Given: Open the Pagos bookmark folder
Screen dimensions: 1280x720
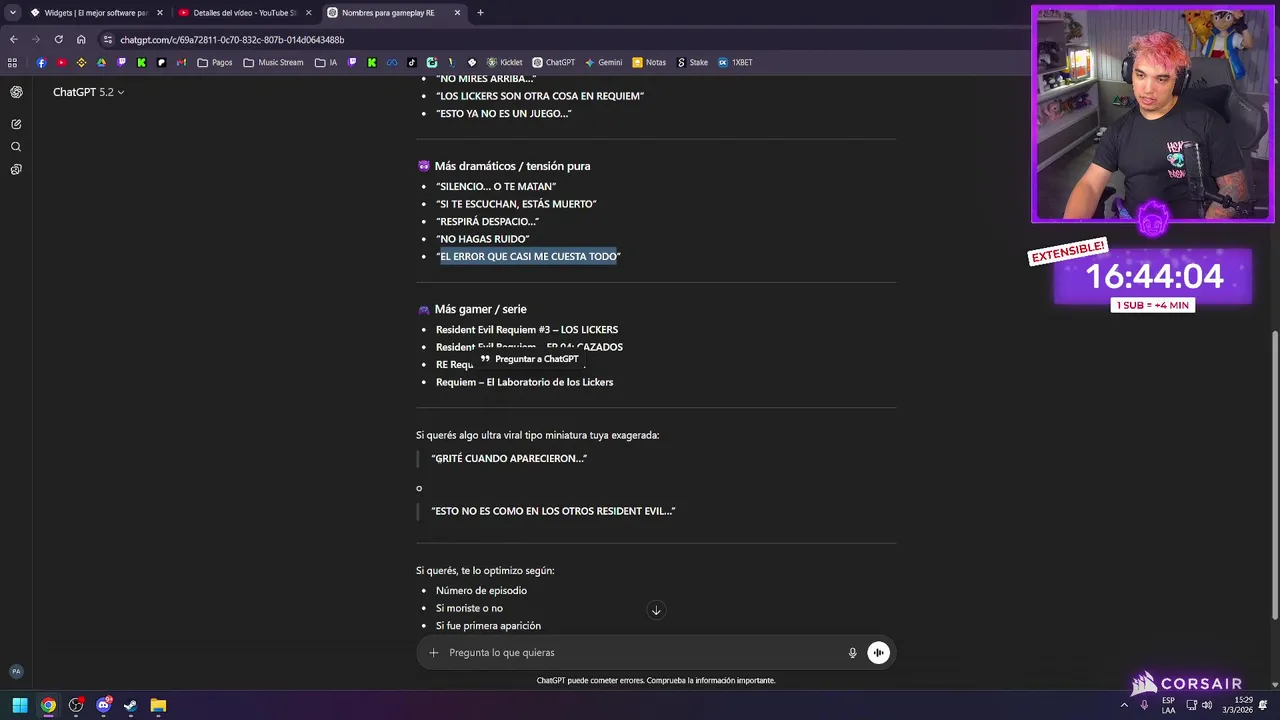Looking at the screenshot, I should click(215, 62).
